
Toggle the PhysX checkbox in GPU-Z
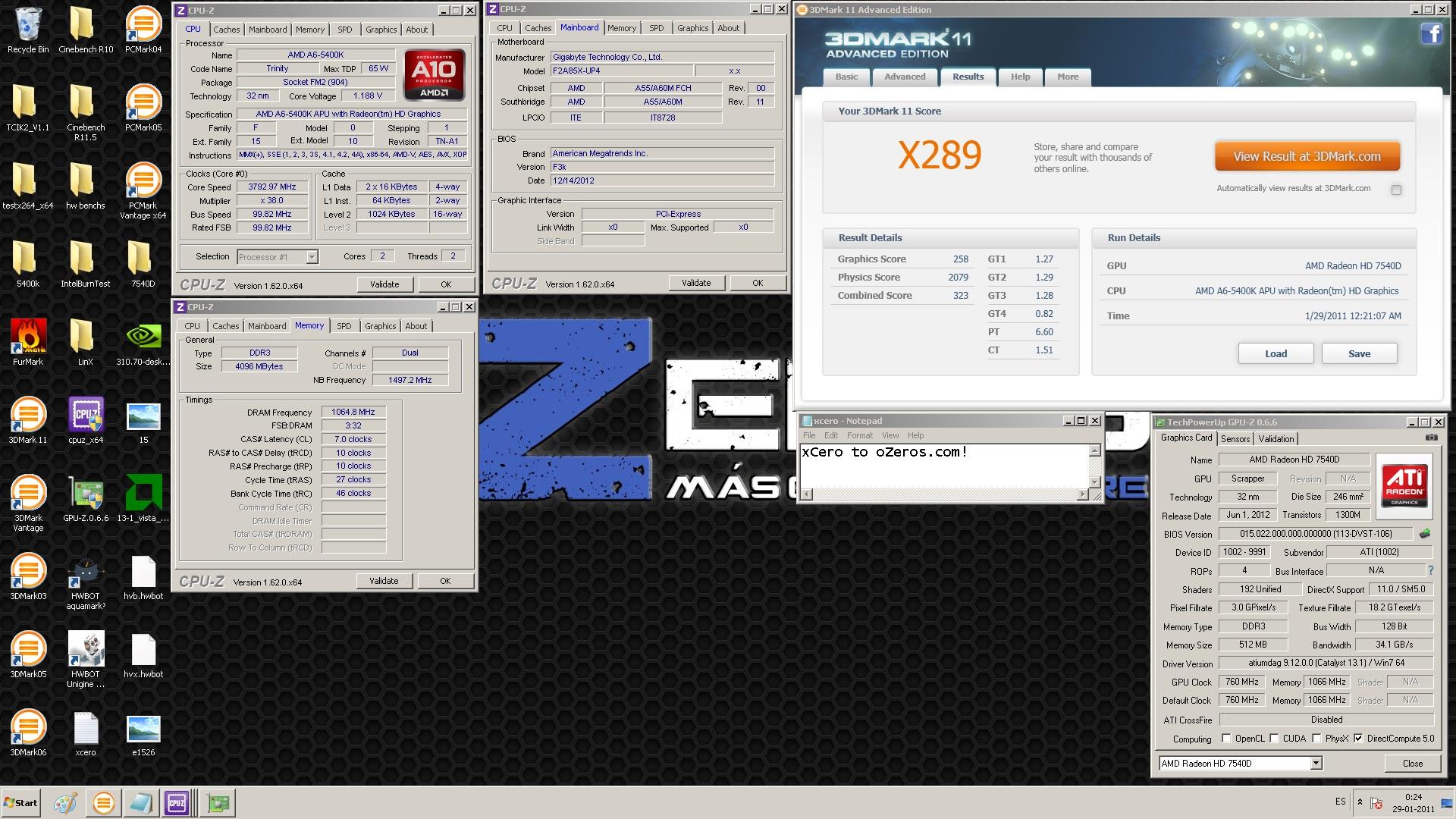point(1316,738)
